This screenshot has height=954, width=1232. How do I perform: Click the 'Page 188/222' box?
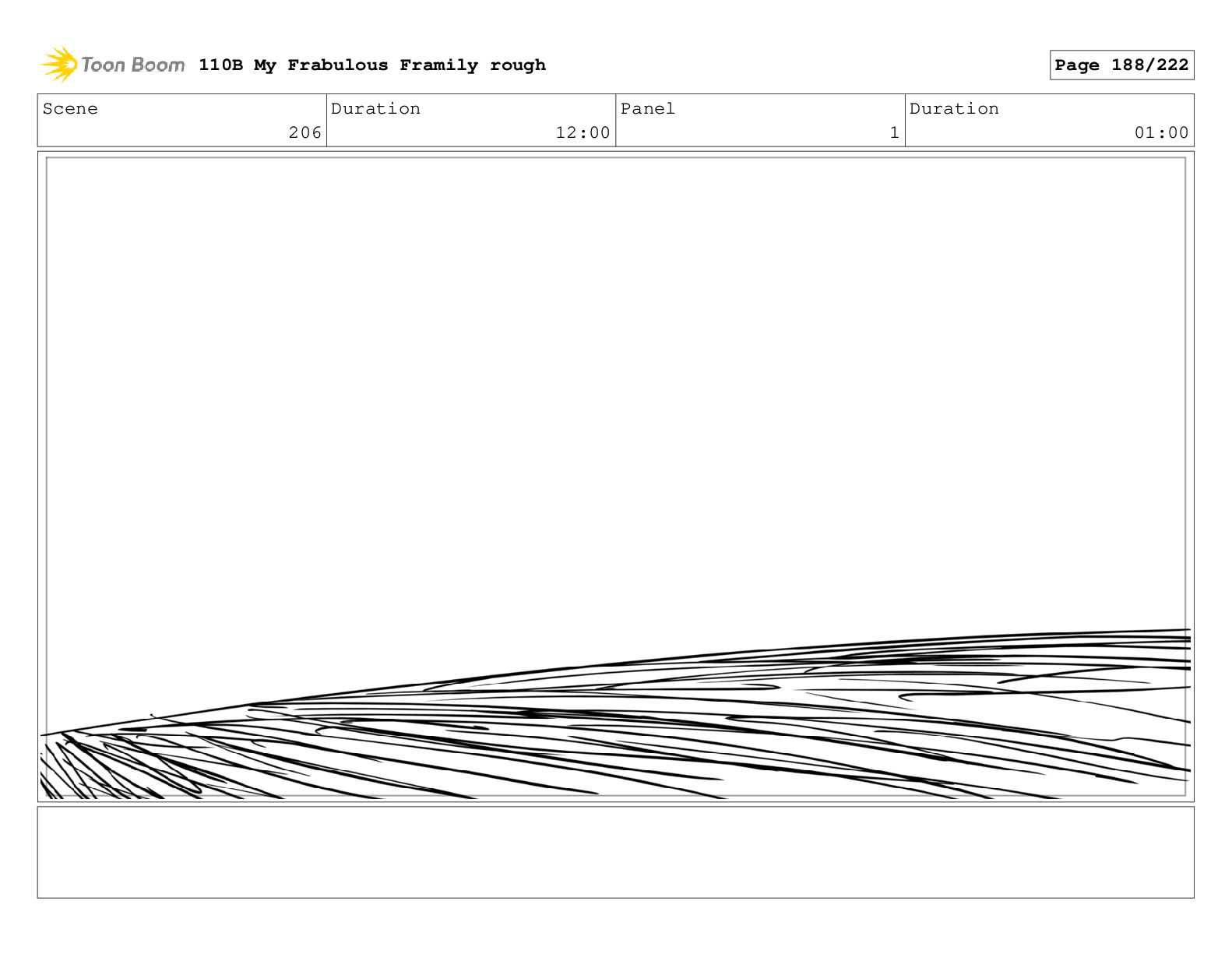click(1121, 65)
